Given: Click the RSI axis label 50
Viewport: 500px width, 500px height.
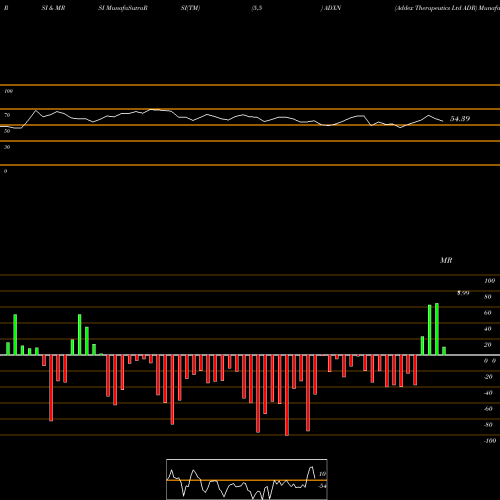Looking at the screenshot, I should pos(7,131).
